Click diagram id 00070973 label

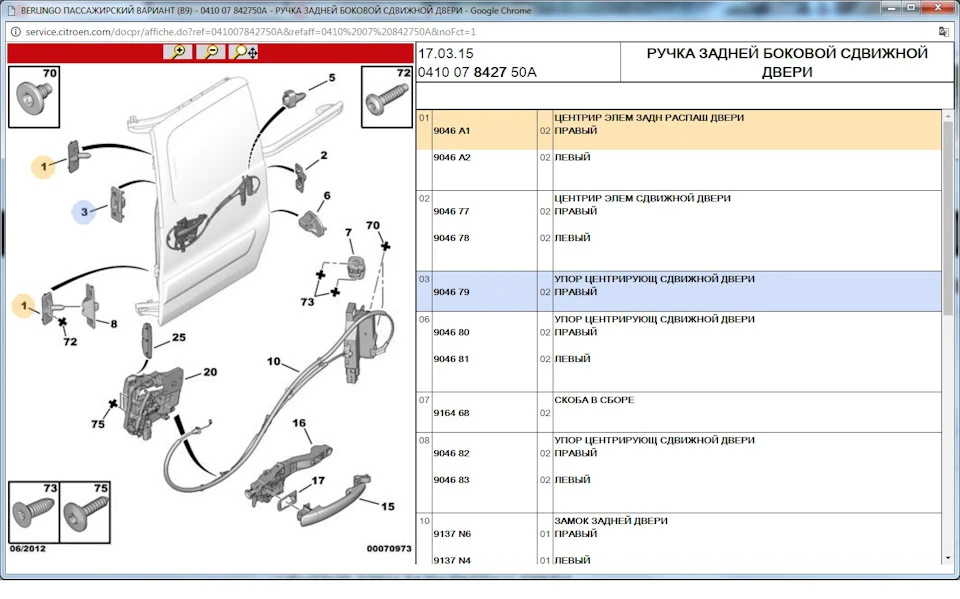[389, 549]
